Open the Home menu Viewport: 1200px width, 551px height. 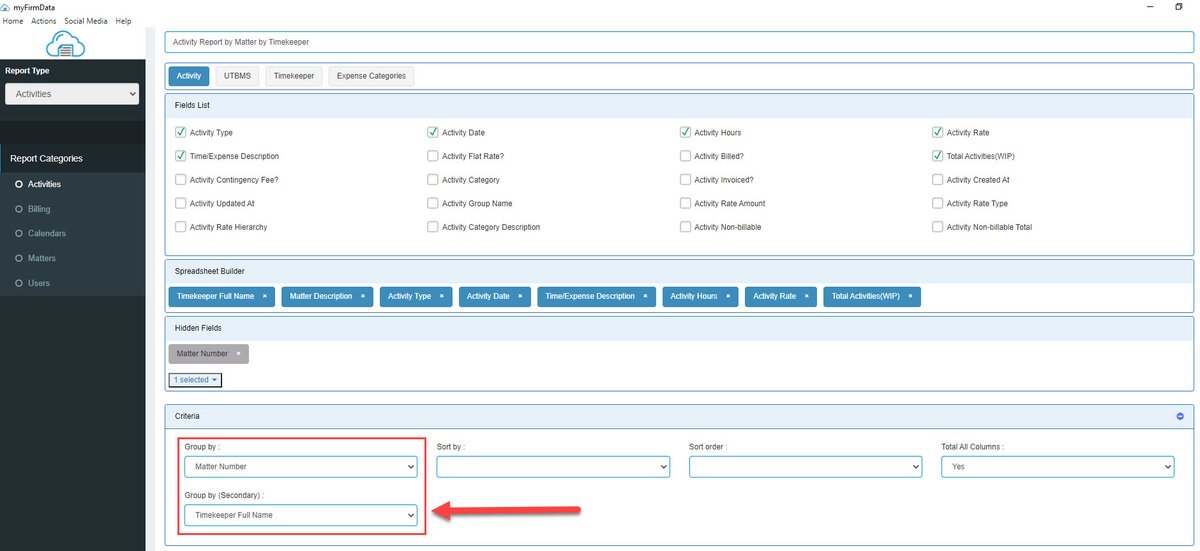pyautogui.click(x=13, y=21)
